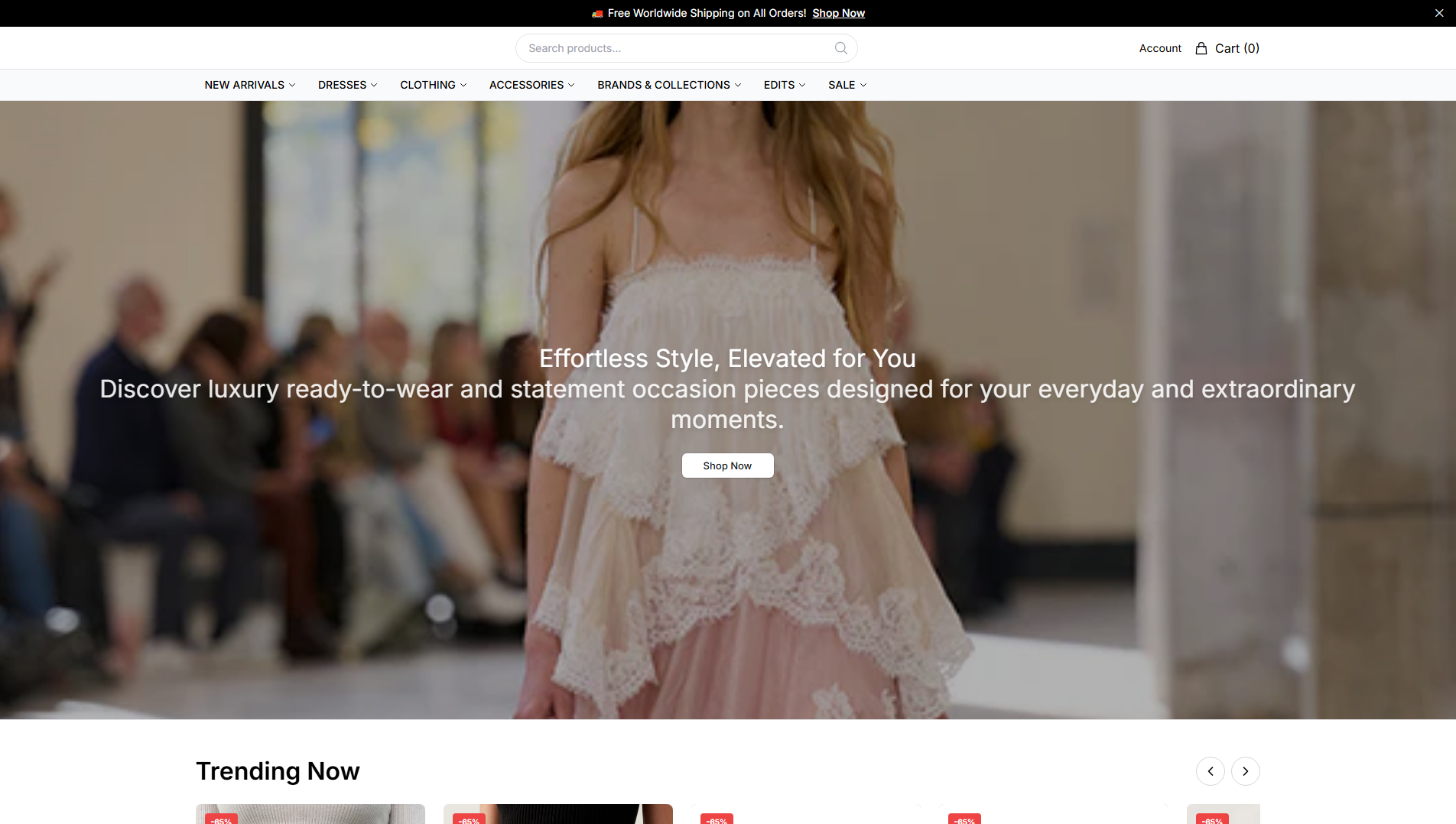Image resolution: width=1456 pixels, height=824 pixels.
Task: Open the Clothing dropdown menu
Action: (434, 85)
